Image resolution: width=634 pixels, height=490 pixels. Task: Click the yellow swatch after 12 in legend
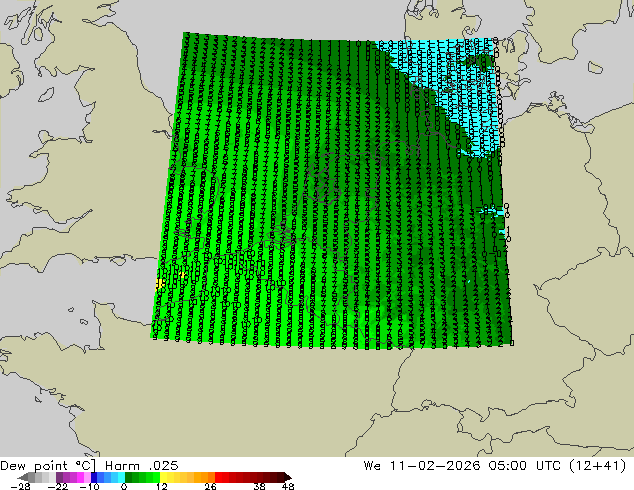pyautogui.click(x=163, y=477)
